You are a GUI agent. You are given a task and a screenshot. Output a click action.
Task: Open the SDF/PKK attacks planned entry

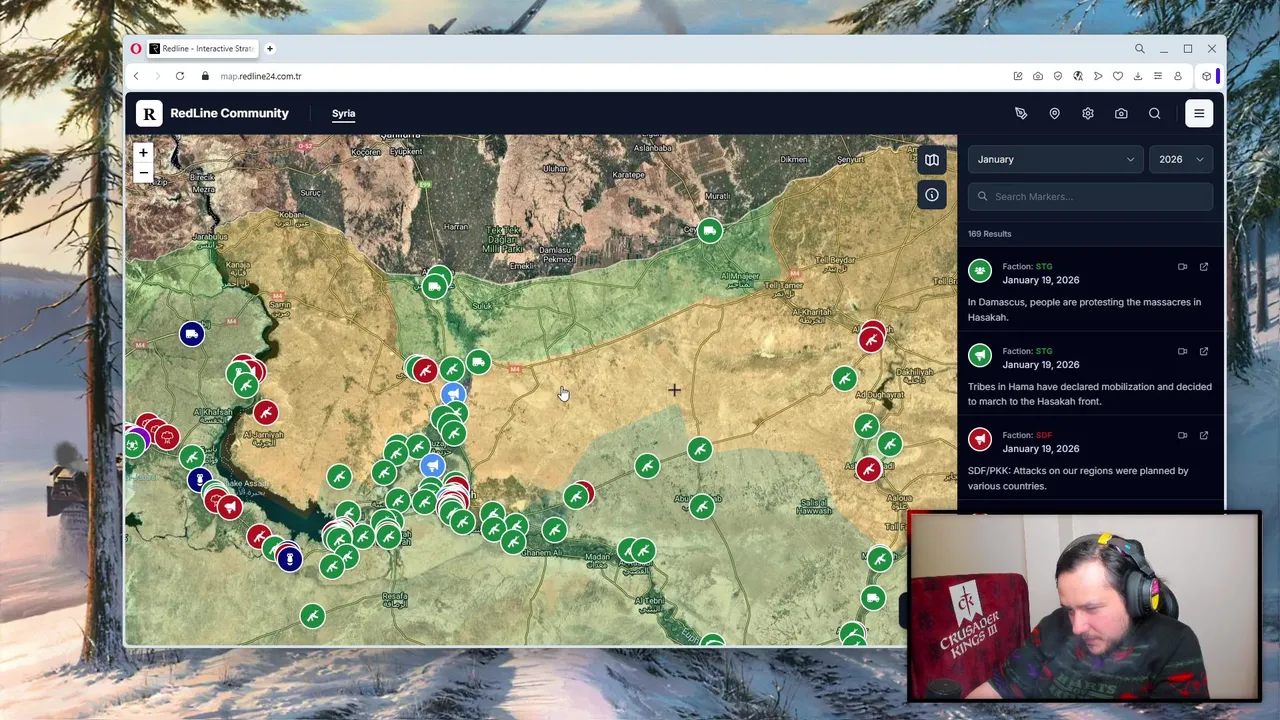(x=1090, y=460)
